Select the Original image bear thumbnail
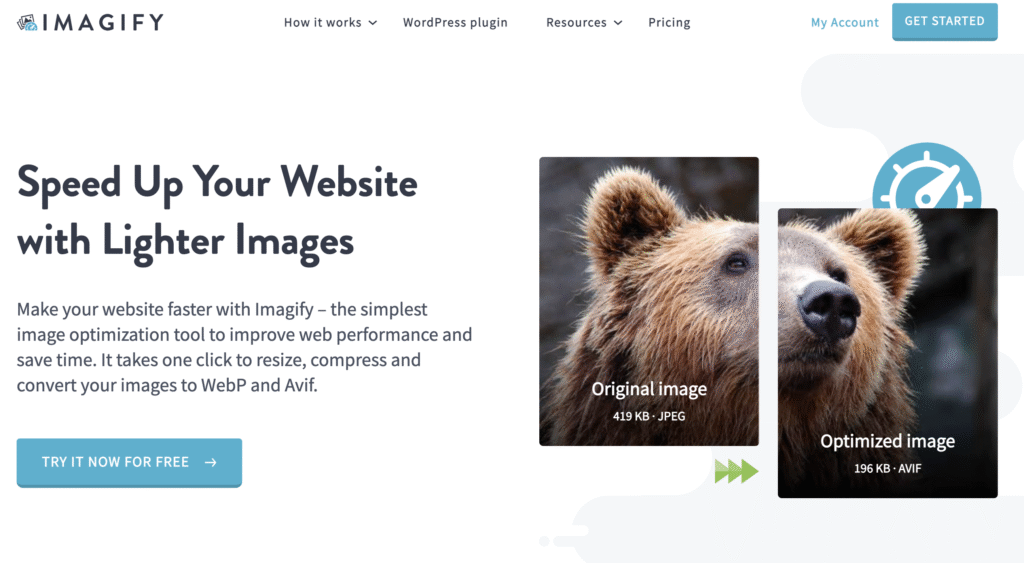This screenshot has height=563, width=1024. [648, 301]
